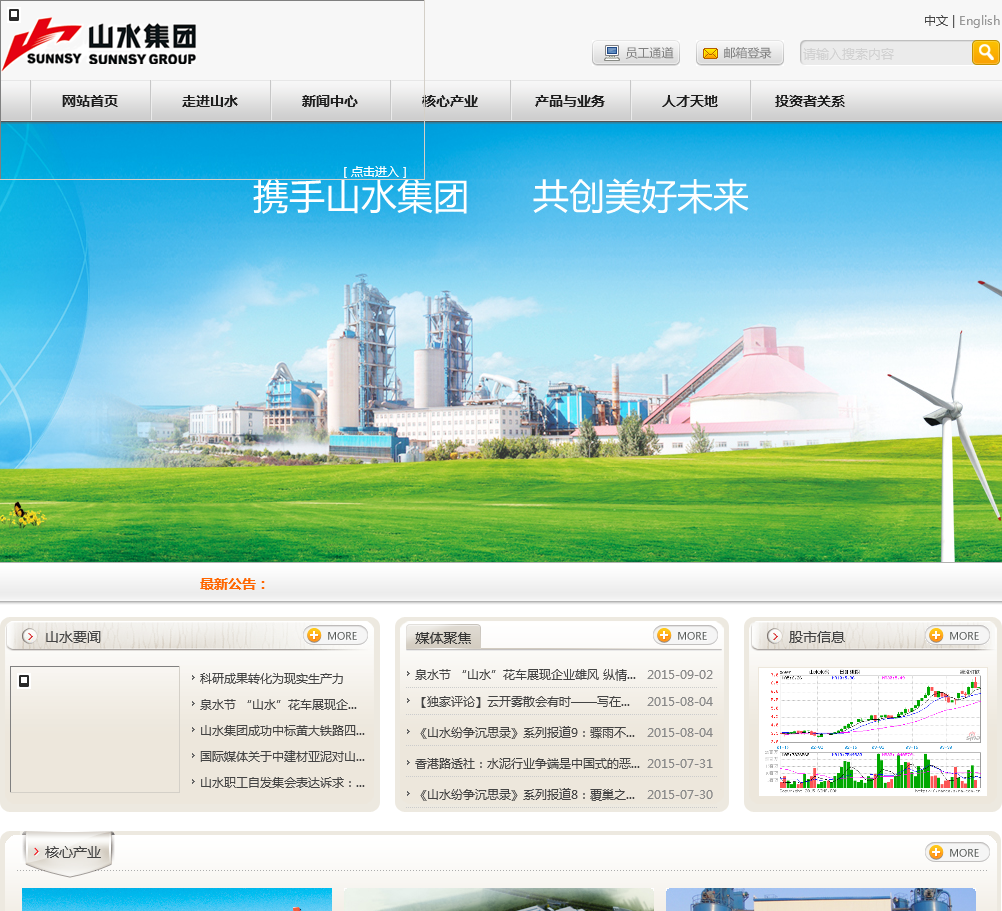Open first 核心产业 thumbnail with blue sky
The image size is (1002, 911).
point(177,900)
